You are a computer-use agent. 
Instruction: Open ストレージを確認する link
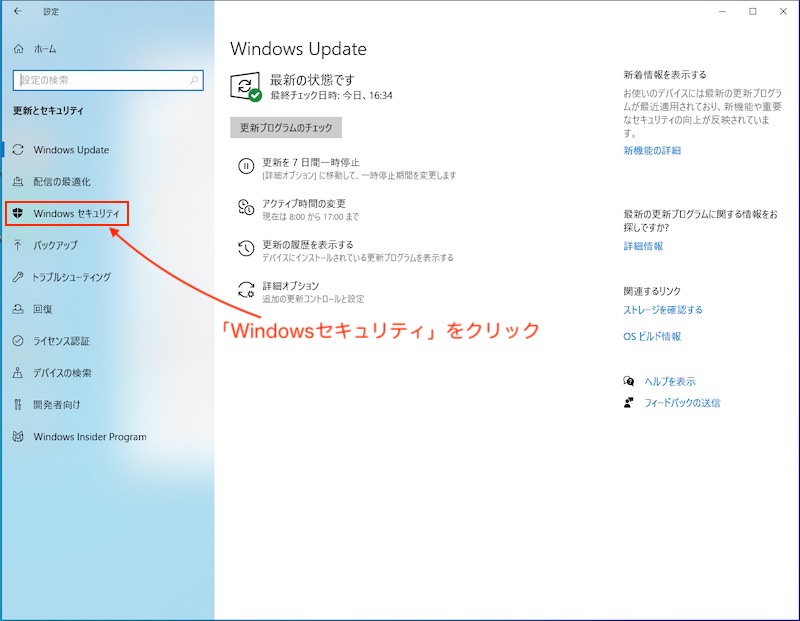pos(663,310)
